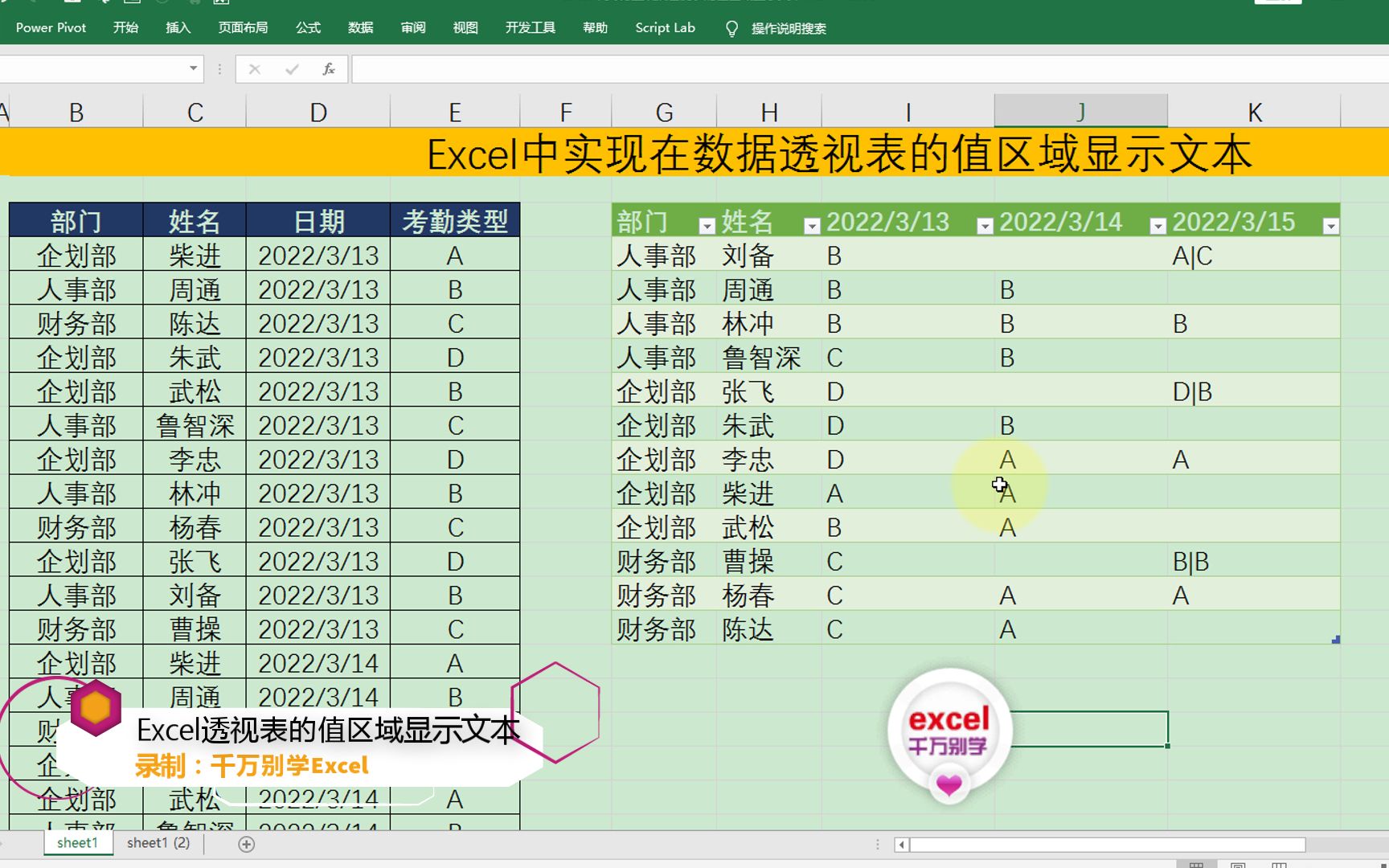Click the horizontal scrollbar left arrow
This screenshot has width=1389, height=868.
point(901,845)
